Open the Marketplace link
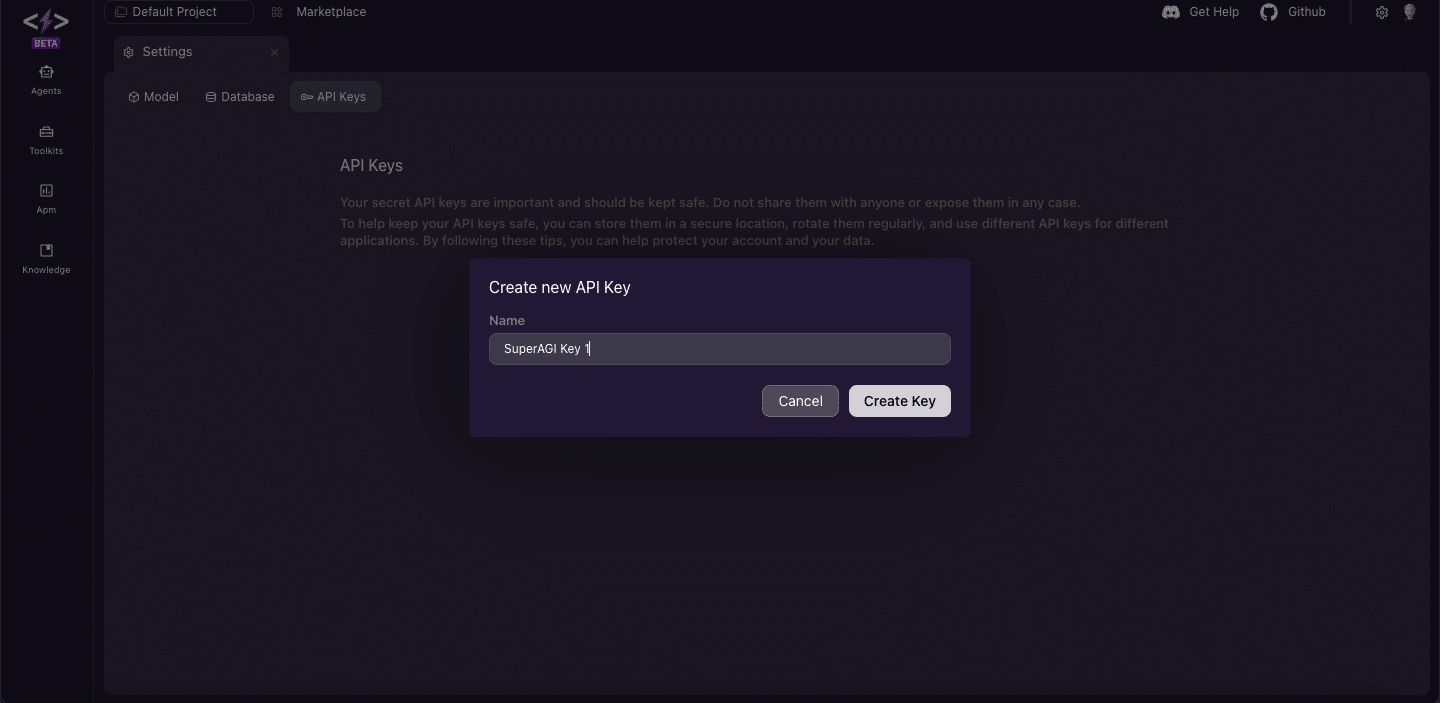1440x703 pixels. [x=331, y=12]
